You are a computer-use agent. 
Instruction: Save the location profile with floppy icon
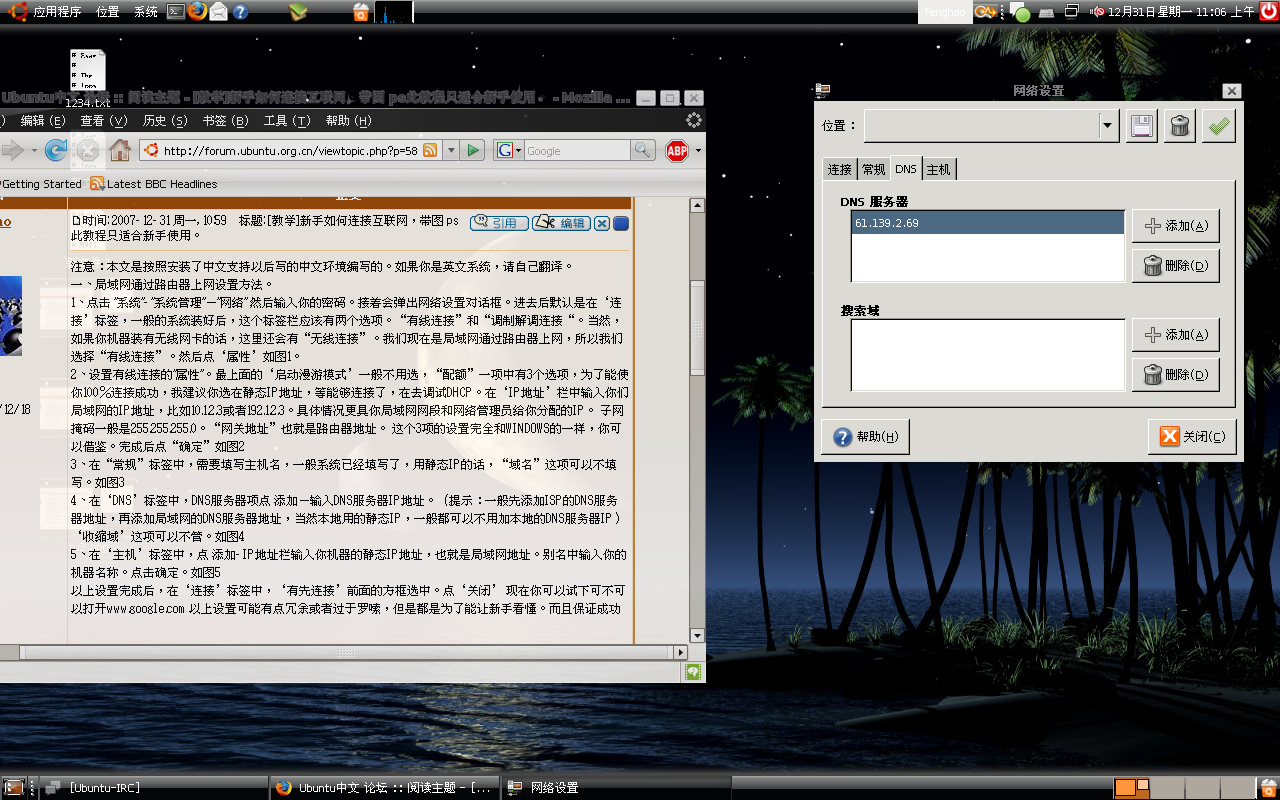[x=1141, y=126]
